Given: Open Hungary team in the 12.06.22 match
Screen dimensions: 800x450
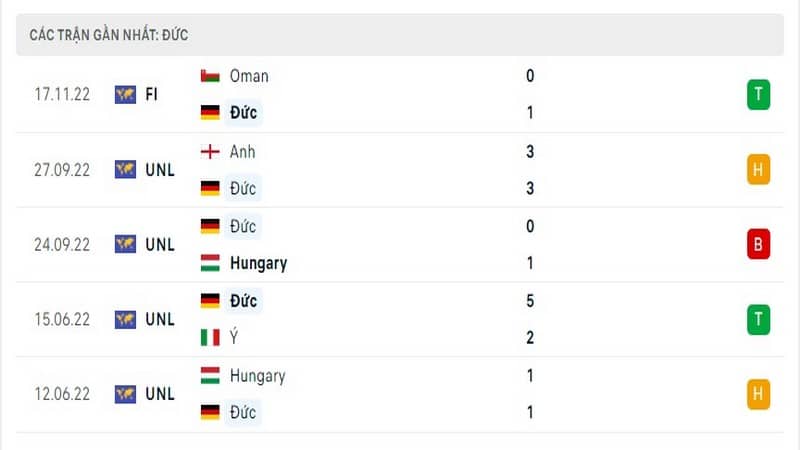Looking at the screenshot, I should tap(258, 376).
